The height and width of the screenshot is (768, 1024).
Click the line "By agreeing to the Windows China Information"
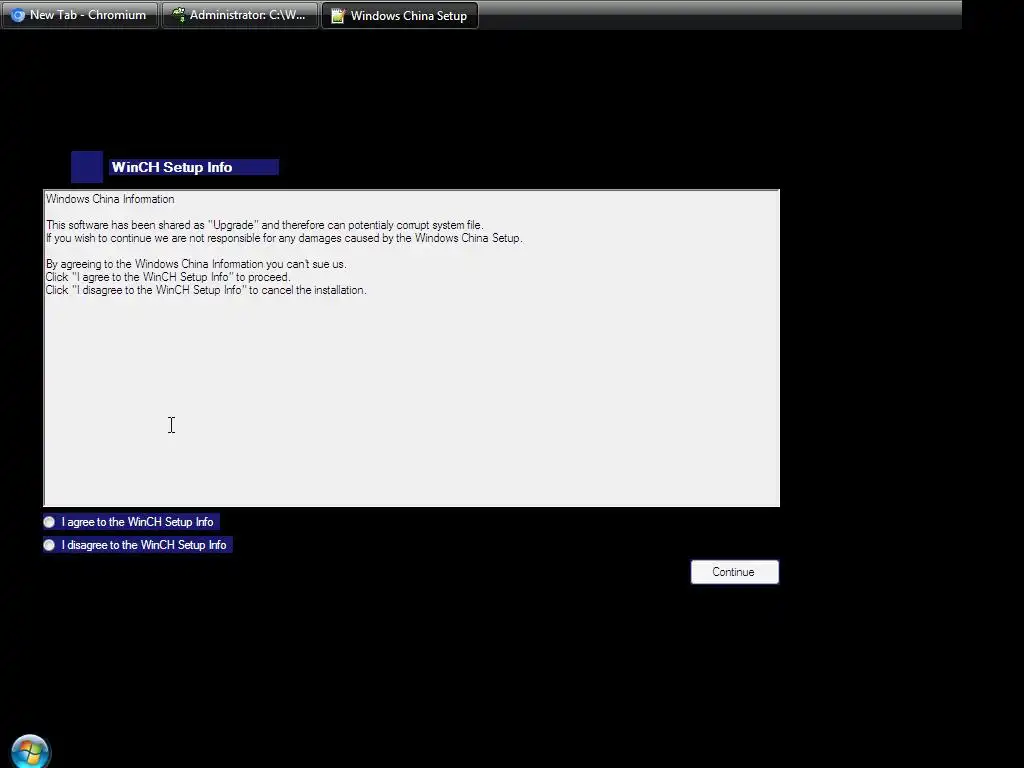(196, 264)
